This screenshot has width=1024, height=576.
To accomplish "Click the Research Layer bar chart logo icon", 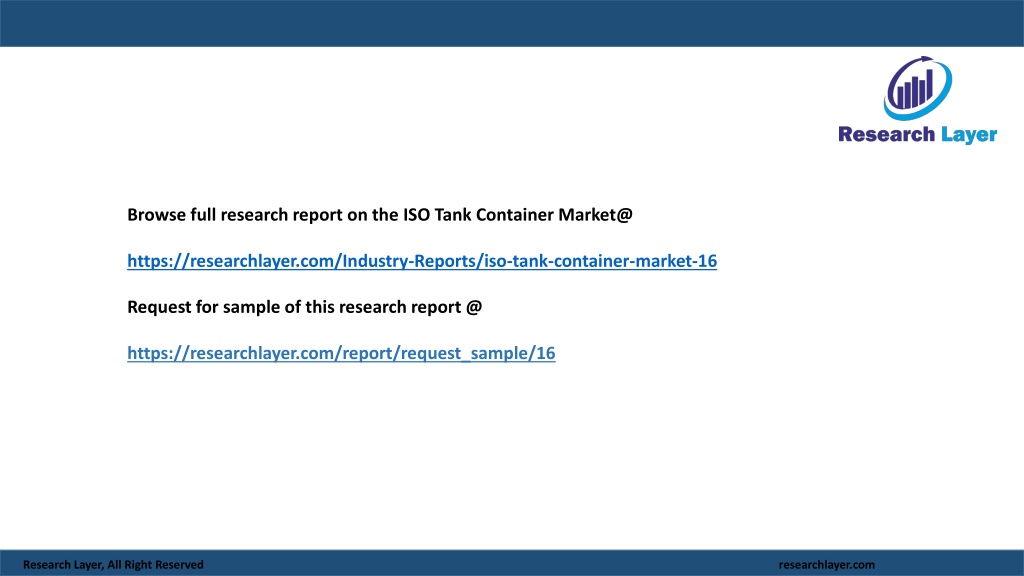I will [918, 88].
